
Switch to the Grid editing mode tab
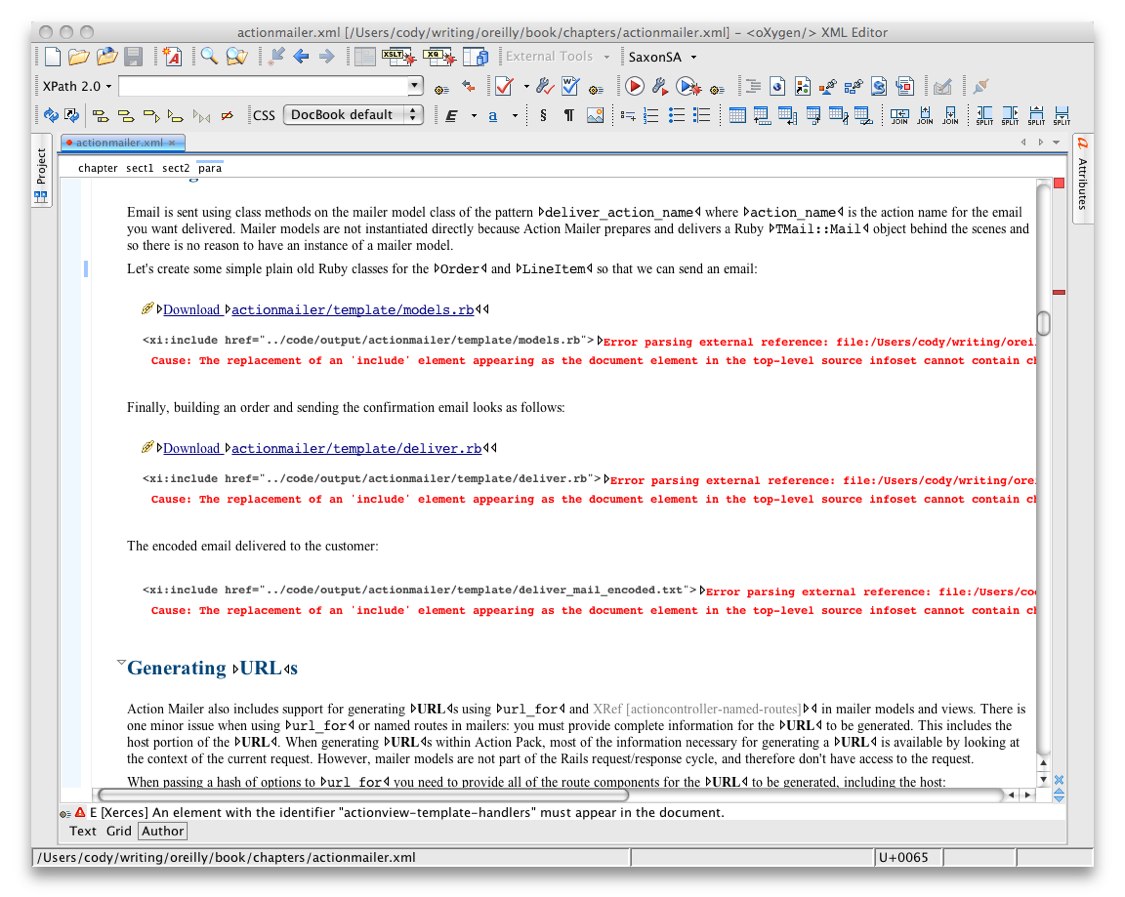point(118,831)
